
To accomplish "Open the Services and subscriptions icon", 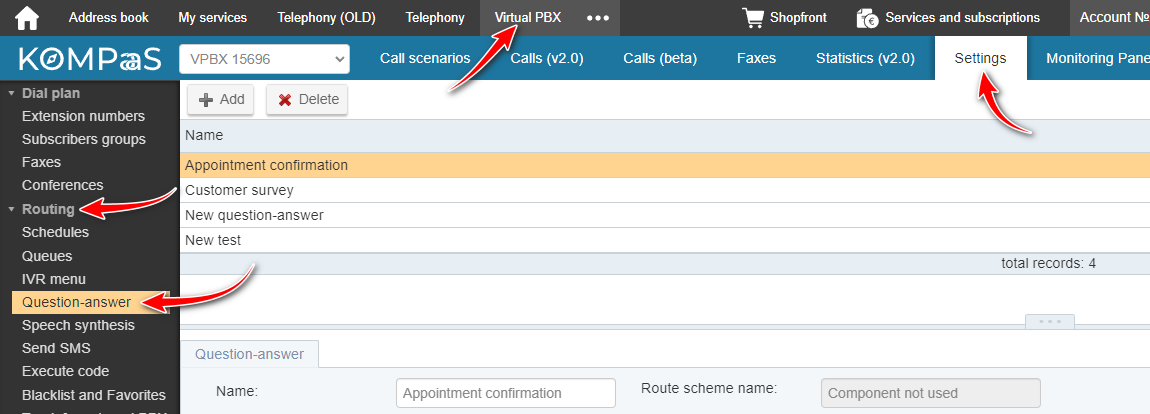I will pos(868,18).
